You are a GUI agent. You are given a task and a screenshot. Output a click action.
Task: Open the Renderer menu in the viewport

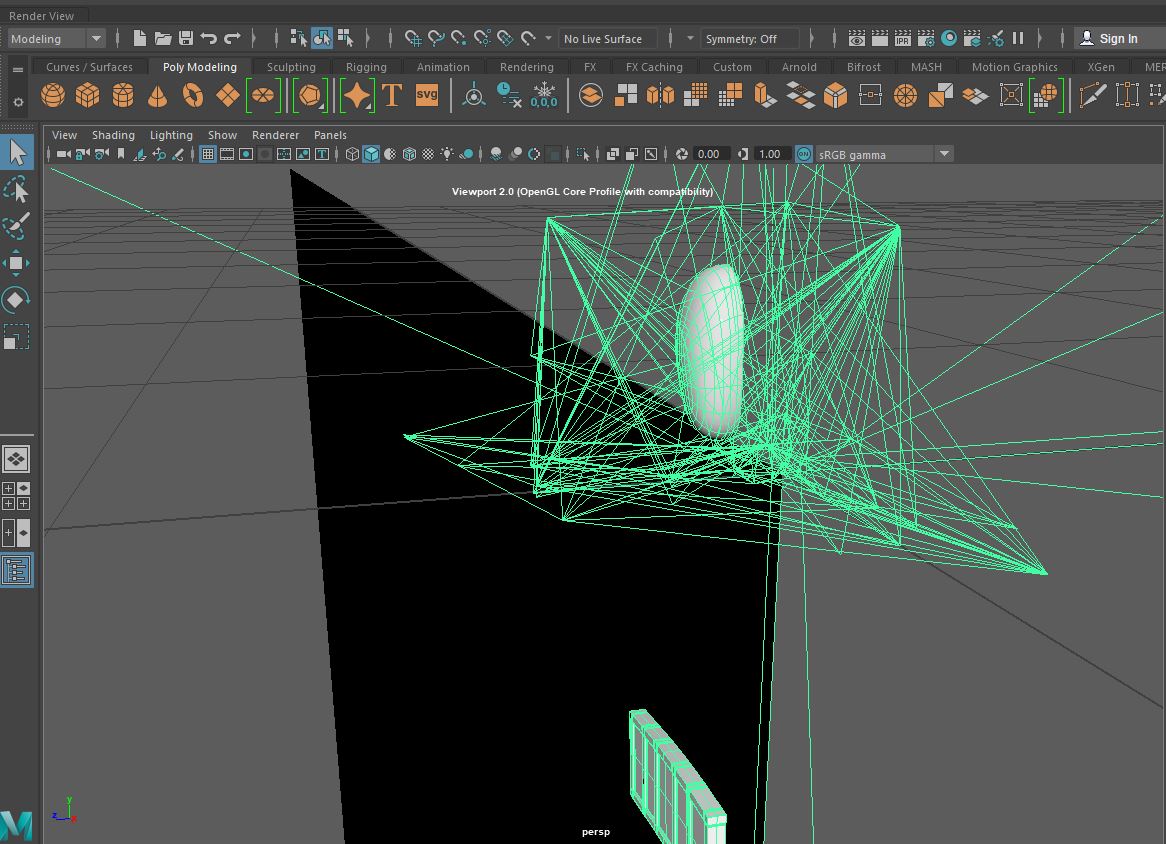click(275, 134)
